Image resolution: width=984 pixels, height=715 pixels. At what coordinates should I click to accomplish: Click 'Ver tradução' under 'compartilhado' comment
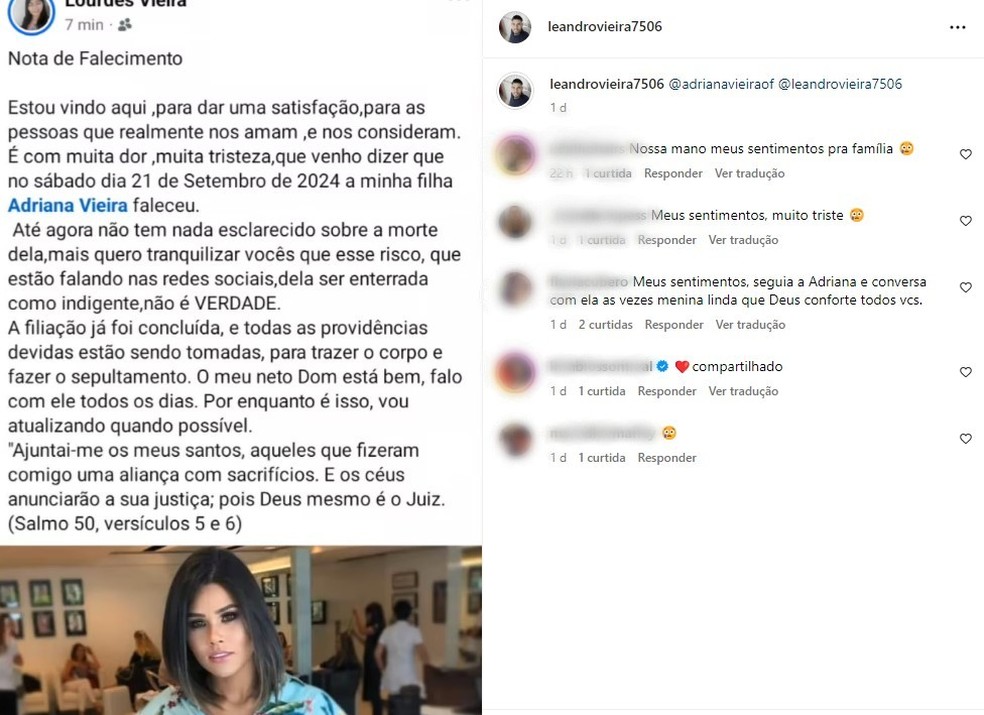(743, 391)
